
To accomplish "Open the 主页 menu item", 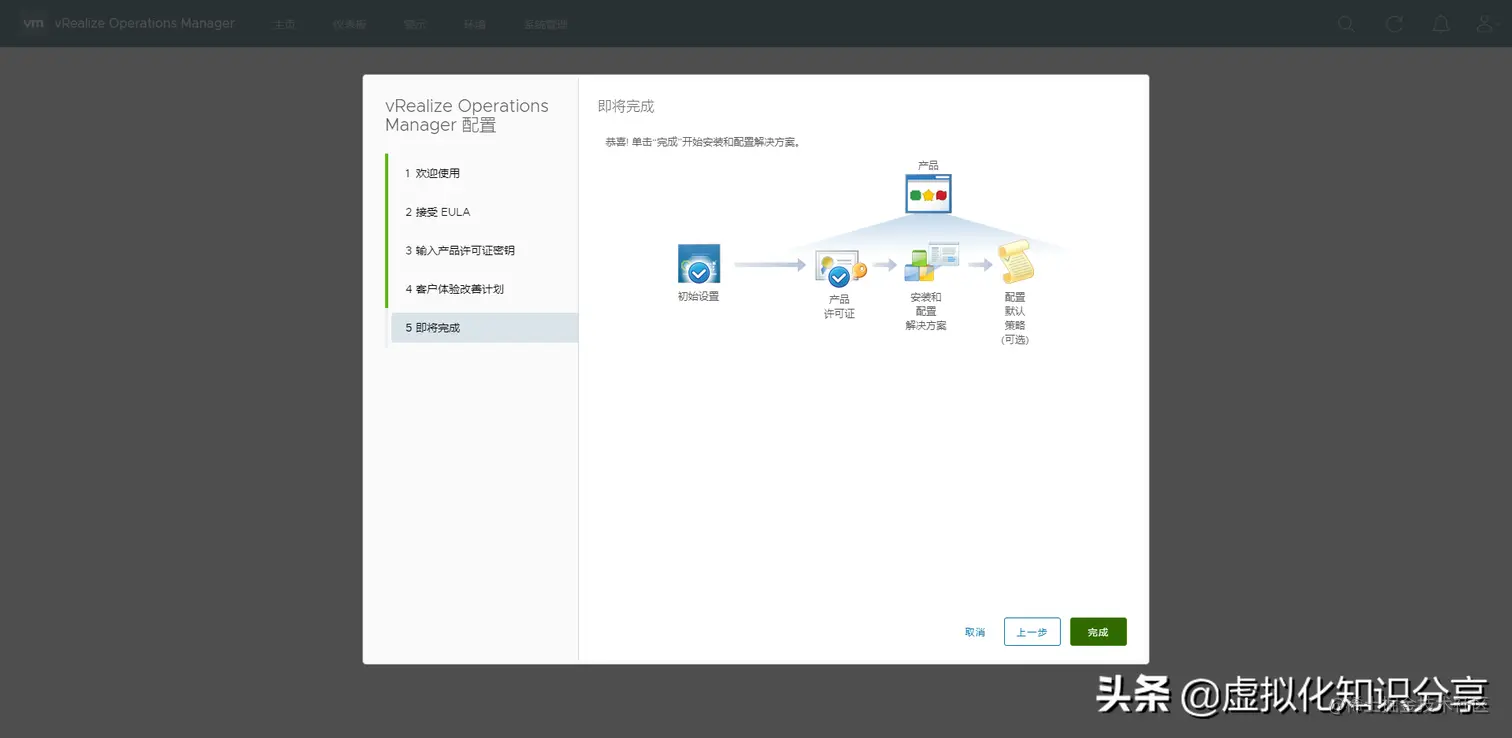I will [x=284, y=23].
